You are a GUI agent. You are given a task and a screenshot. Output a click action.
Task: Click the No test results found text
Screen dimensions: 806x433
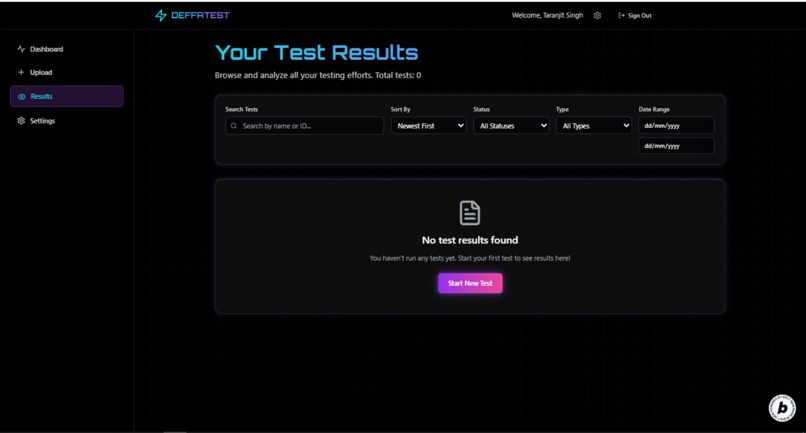[470, 240]
